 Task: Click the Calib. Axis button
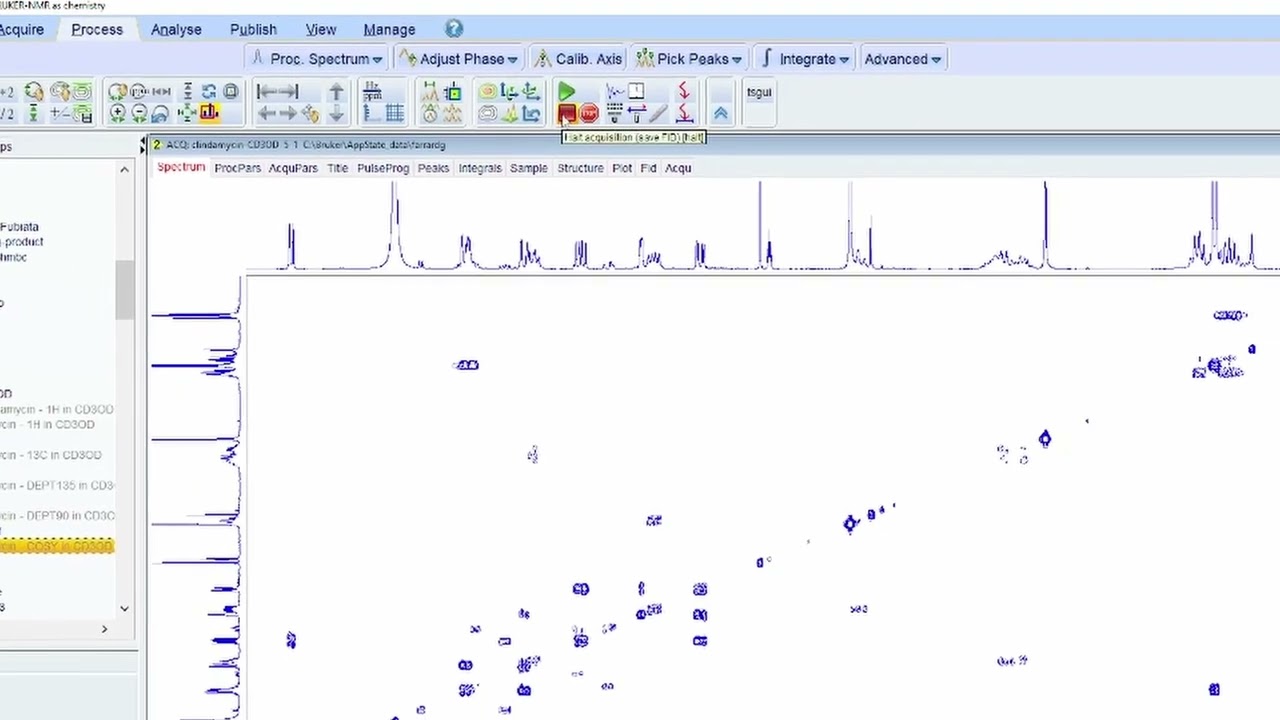pyautogui.click(x=578, y=59)
